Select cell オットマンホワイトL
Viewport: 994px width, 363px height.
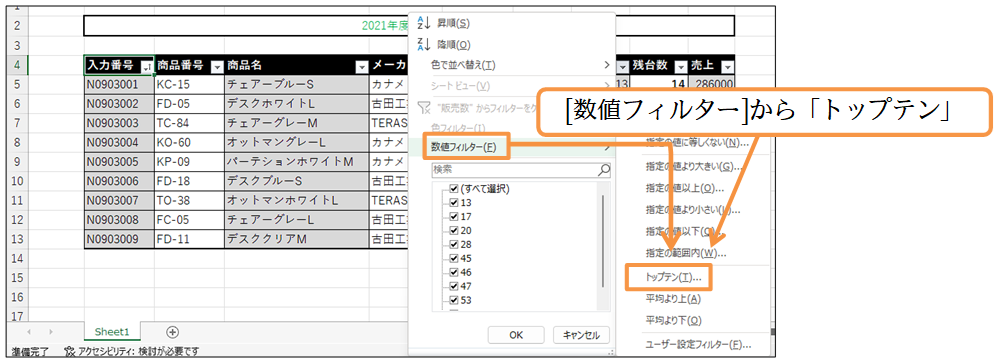tap(297, 200)
